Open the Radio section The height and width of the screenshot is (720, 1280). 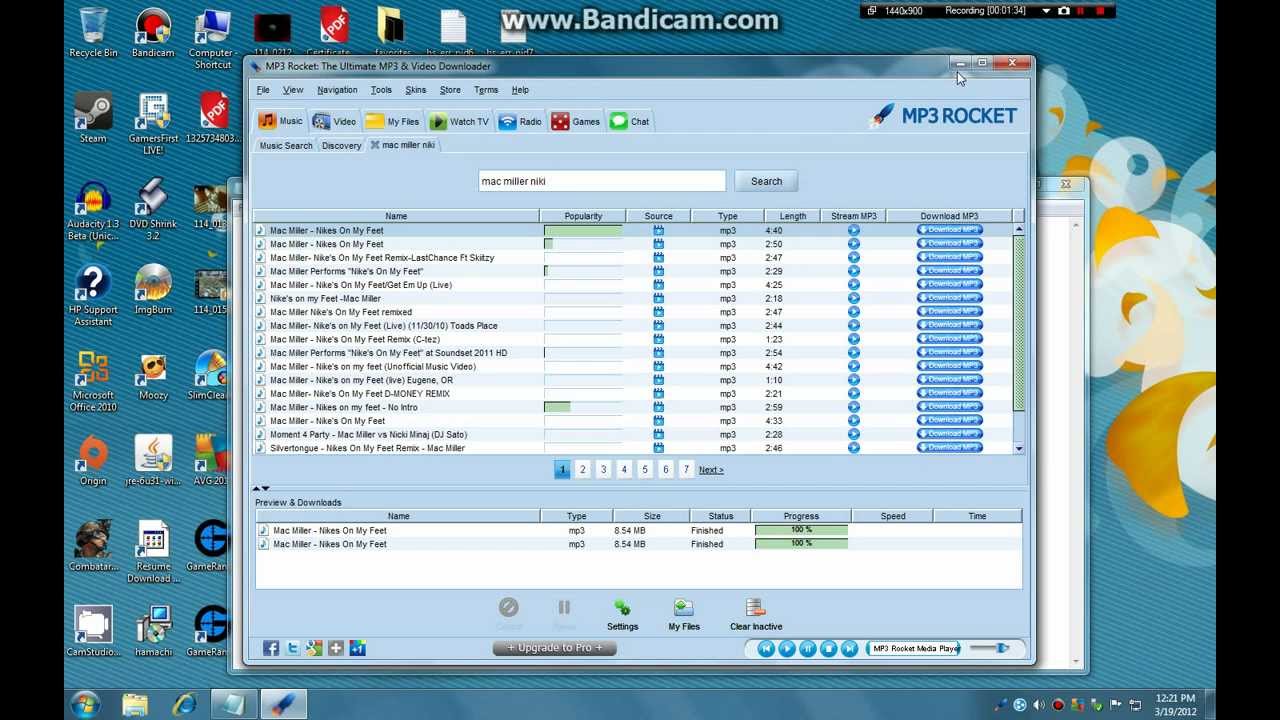tap(520, 121)
